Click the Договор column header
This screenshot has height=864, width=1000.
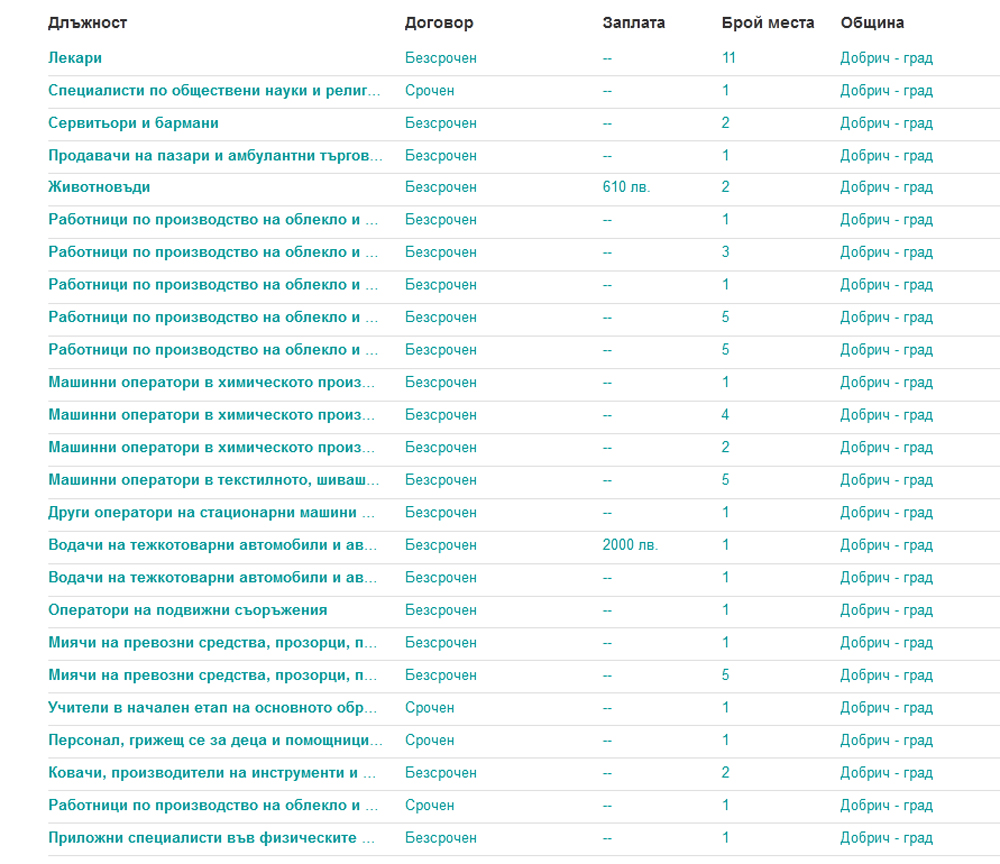tap(439, 22)
